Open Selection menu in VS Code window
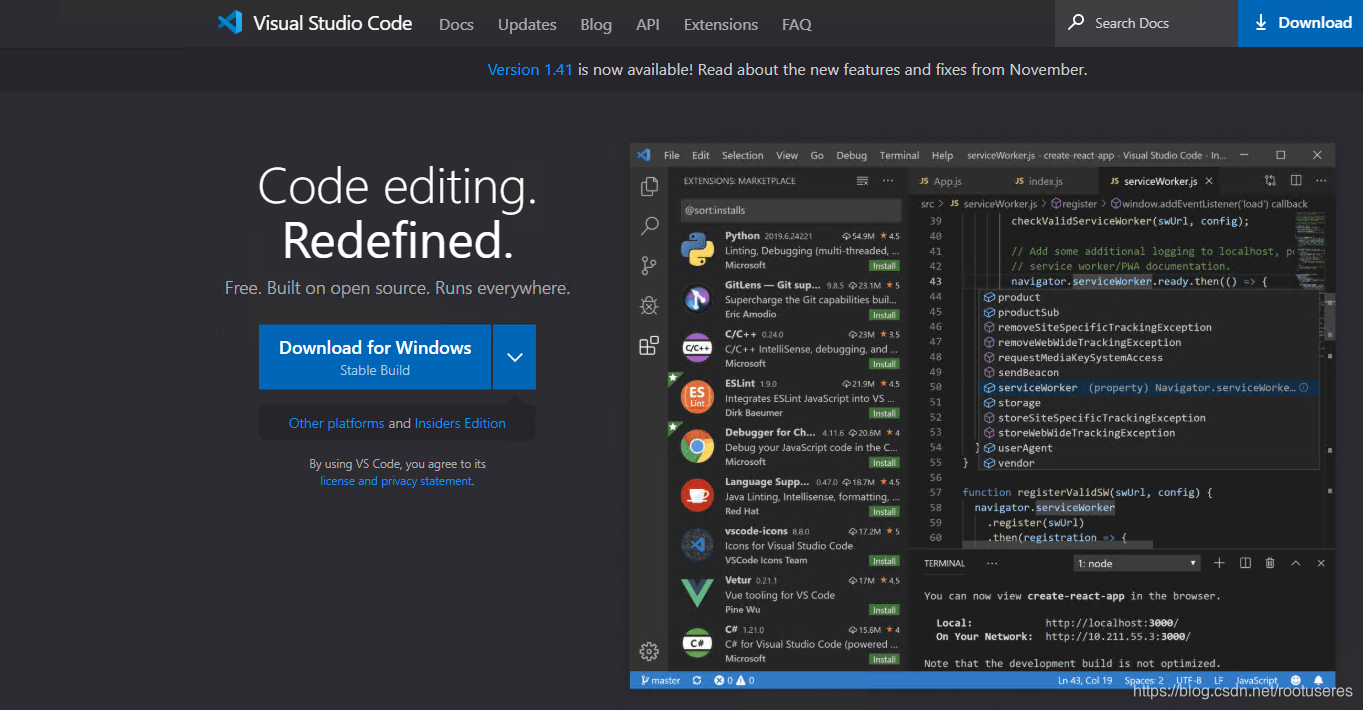 point(742,155)
